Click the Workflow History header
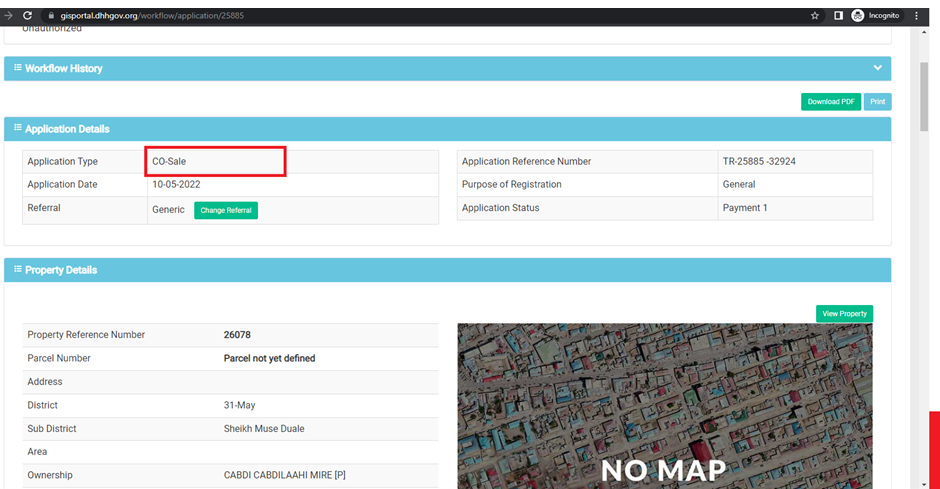The width and height of the screenshot is (940, 489). click(447, 68)
